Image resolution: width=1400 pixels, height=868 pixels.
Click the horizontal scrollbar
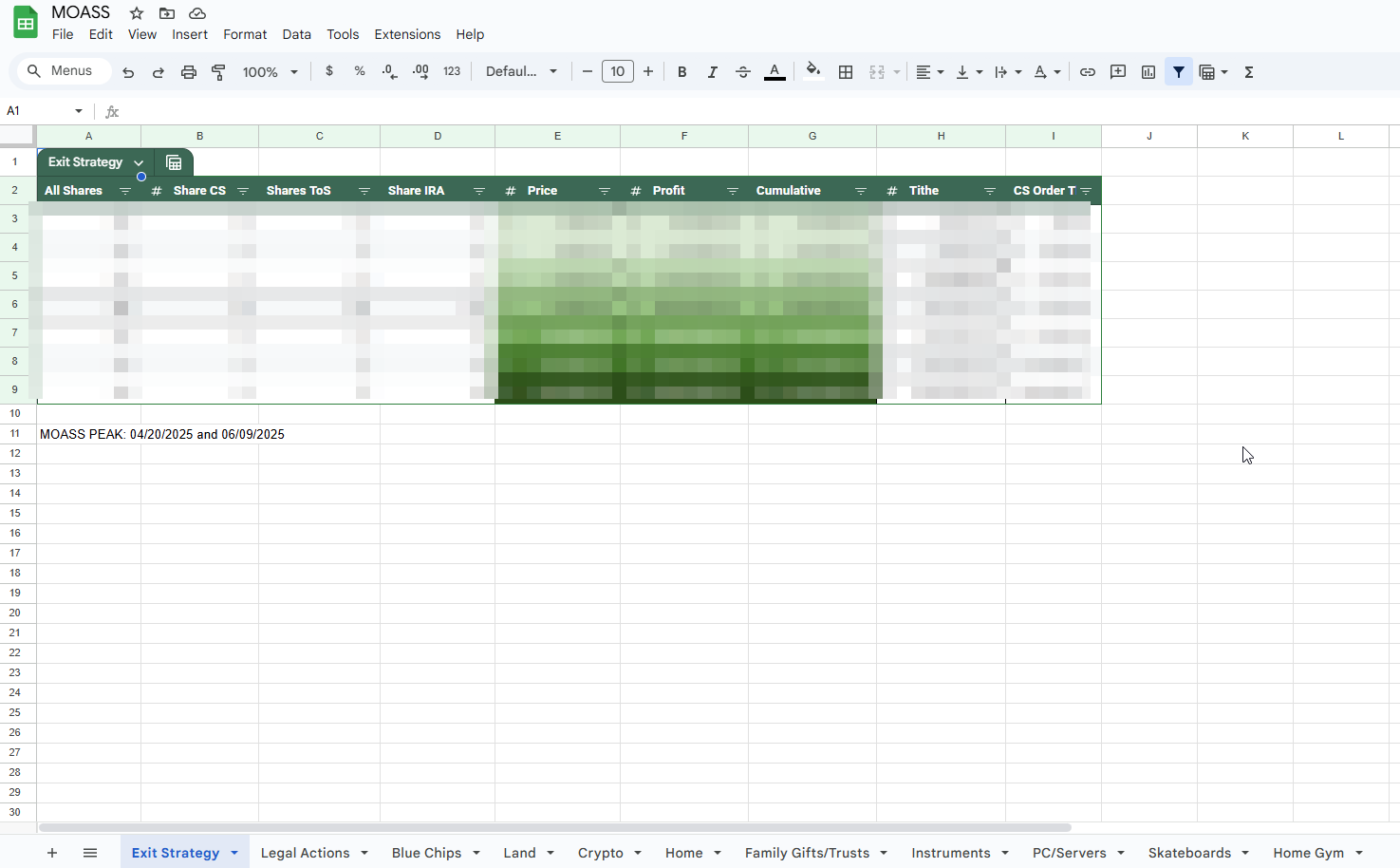coord(555,828)
